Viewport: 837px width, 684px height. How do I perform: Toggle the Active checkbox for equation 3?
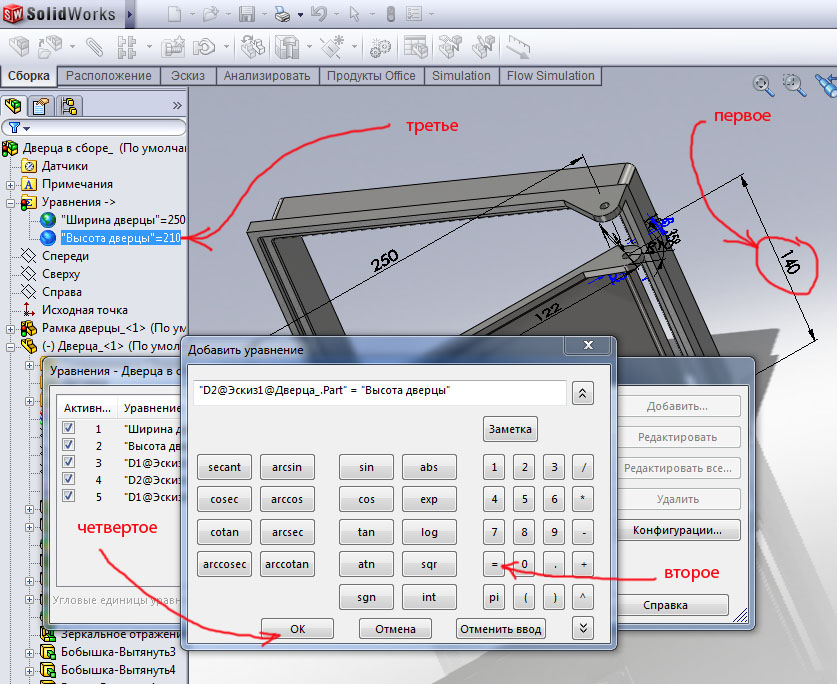(x=68, y=462)
